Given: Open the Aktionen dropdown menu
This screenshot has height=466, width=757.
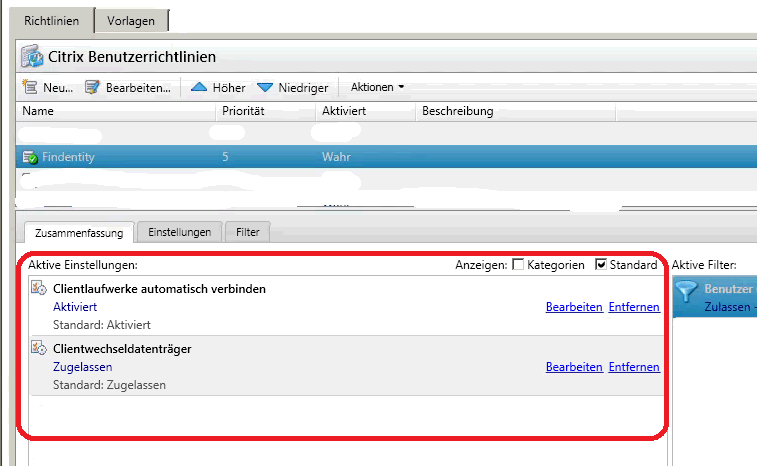Looking at the screenshot, I should (377, 87).
